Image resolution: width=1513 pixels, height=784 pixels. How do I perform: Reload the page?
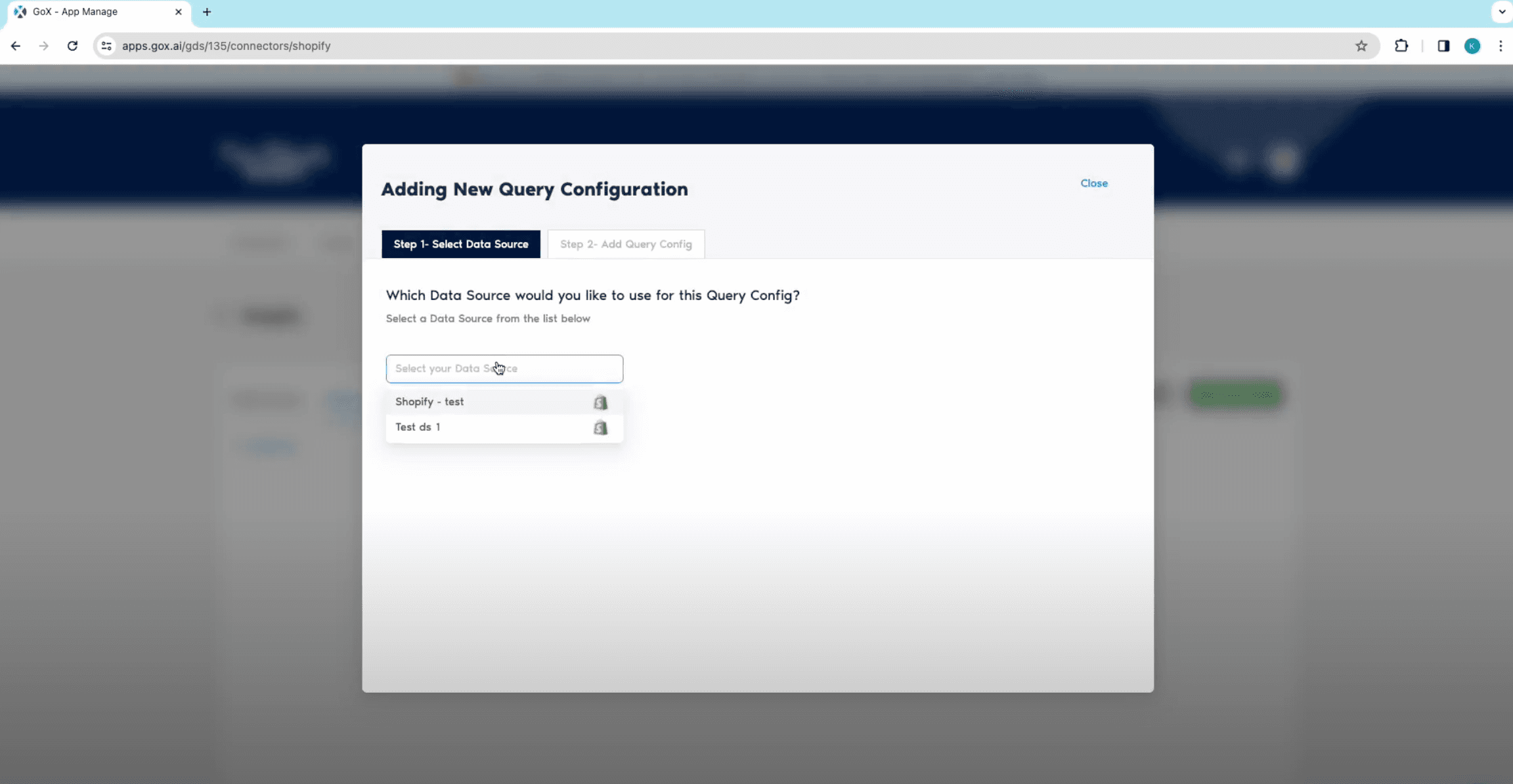coord(72,46)
